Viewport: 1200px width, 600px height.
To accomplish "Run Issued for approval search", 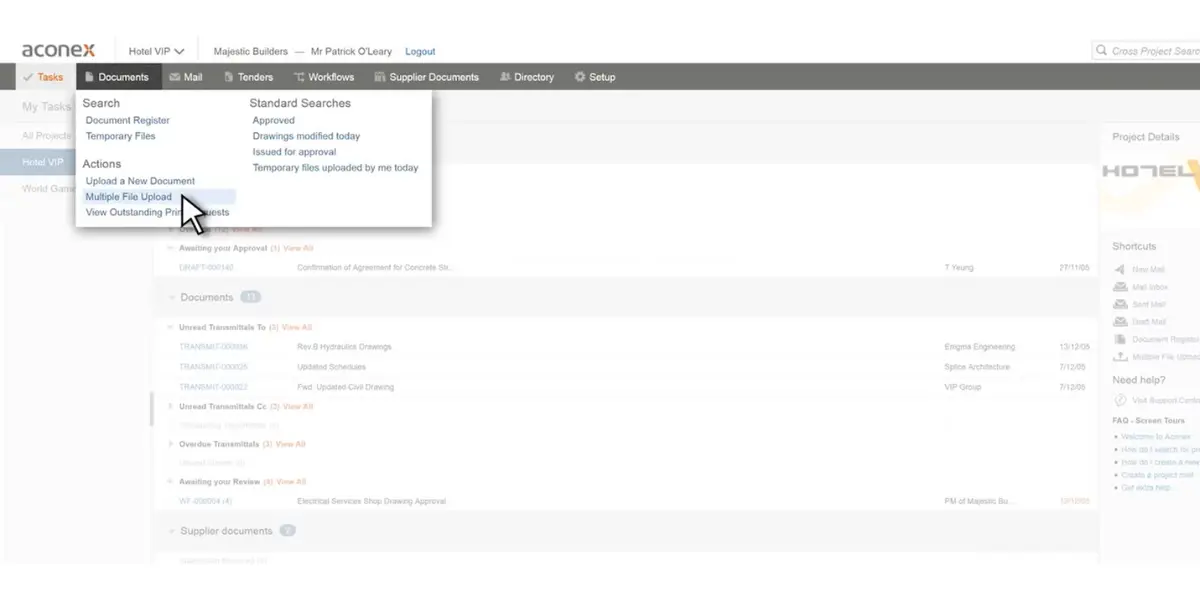I will pyautogui.click(x=294, y=152).
